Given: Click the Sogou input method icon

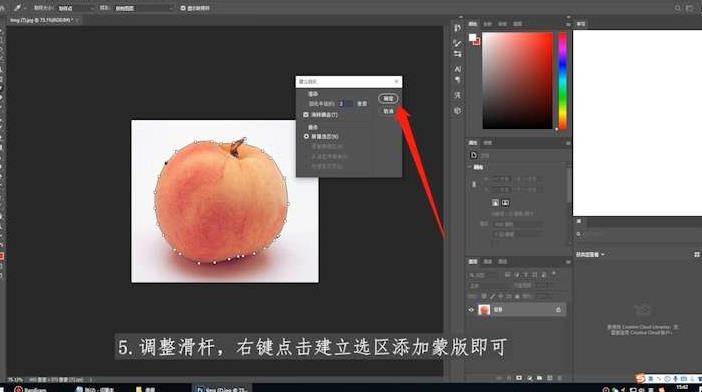Looking at the screenshot, I should (x=641, y=379).
